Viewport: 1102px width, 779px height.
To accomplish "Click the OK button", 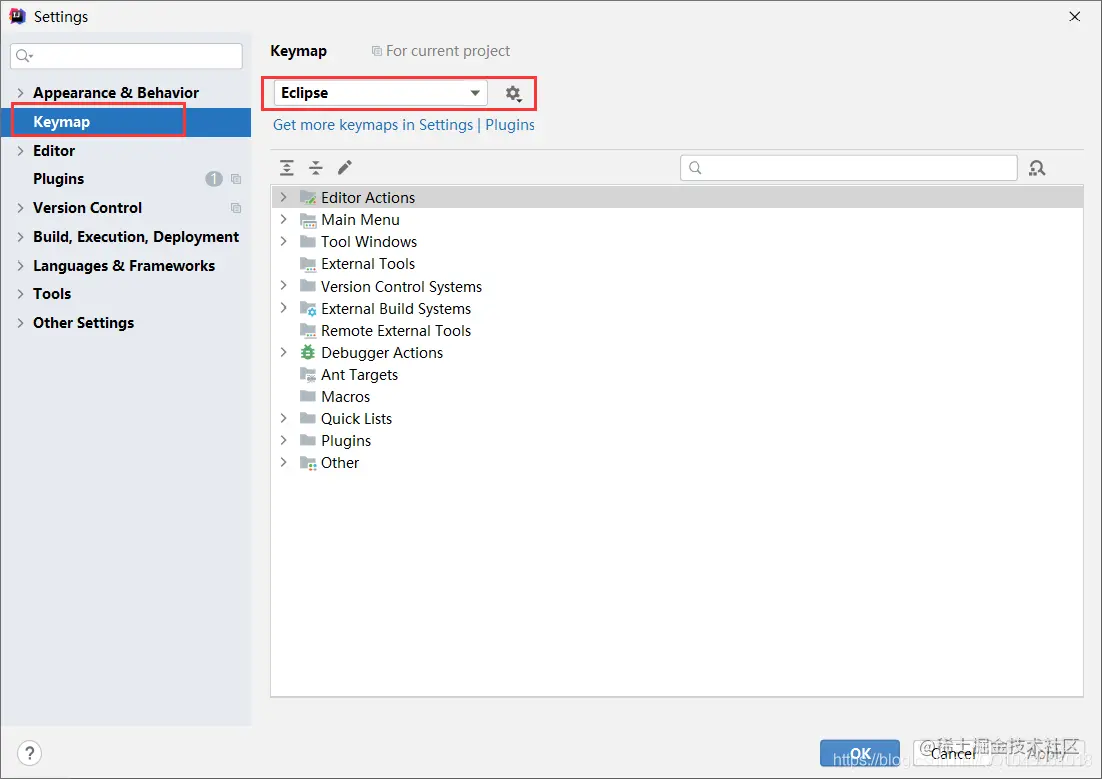I will point(860,753).
